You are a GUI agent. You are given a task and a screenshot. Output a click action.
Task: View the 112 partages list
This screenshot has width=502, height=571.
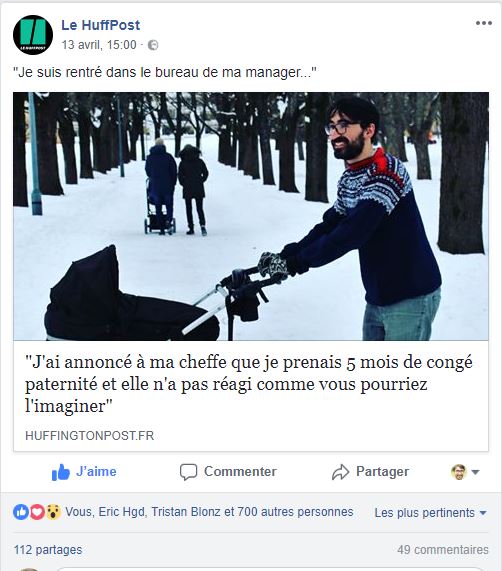click(48, 550)
